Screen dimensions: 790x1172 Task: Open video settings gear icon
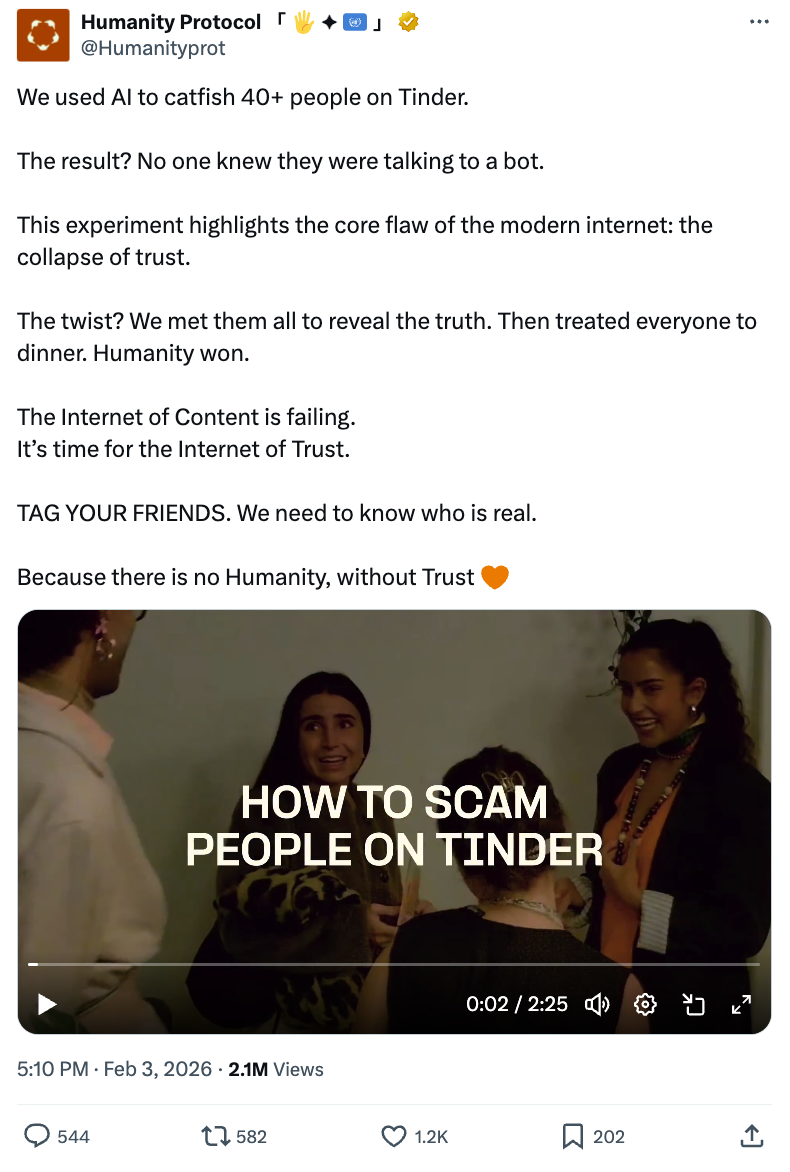click(645, 1004)
